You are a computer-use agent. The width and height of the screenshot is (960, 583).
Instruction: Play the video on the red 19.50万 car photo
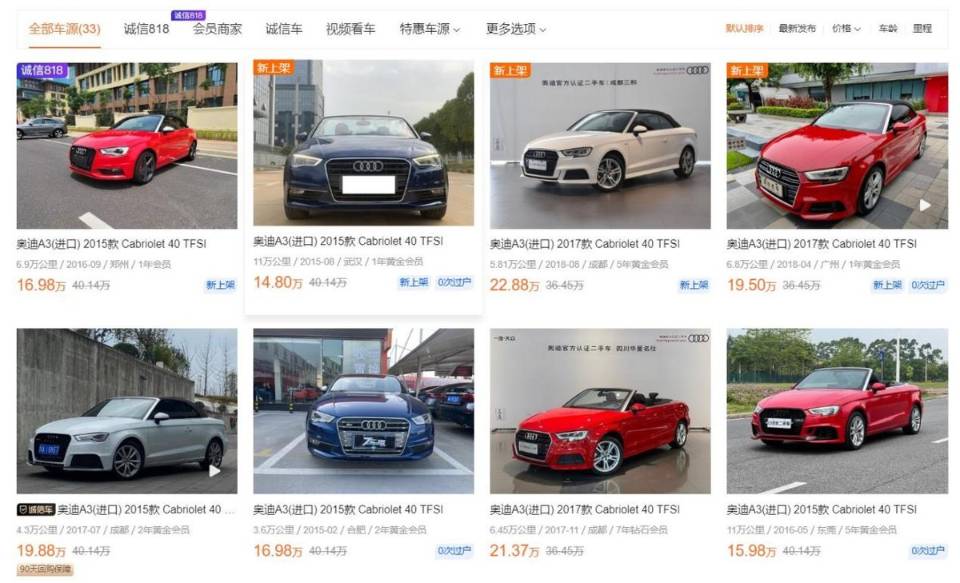pyautogui.click(x=925, y=206)
